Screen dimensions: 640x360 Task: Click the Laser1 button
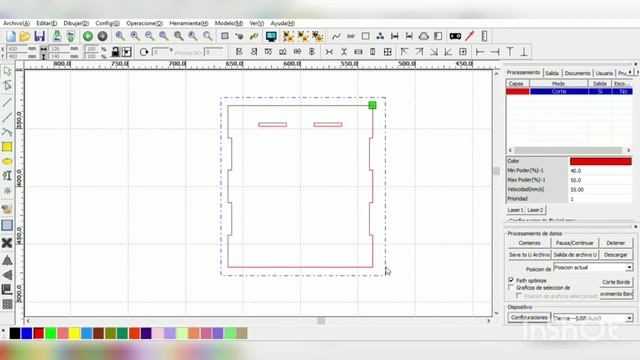[x=515, y=210]
